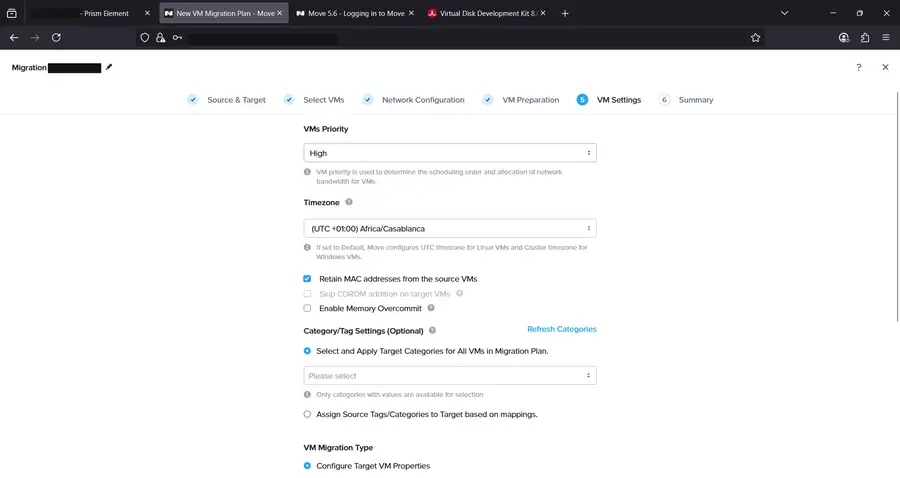This screenshot has height=478, width=900.
Task: Click the Firefox View icon at tab bar start
Action: [11, 13]
